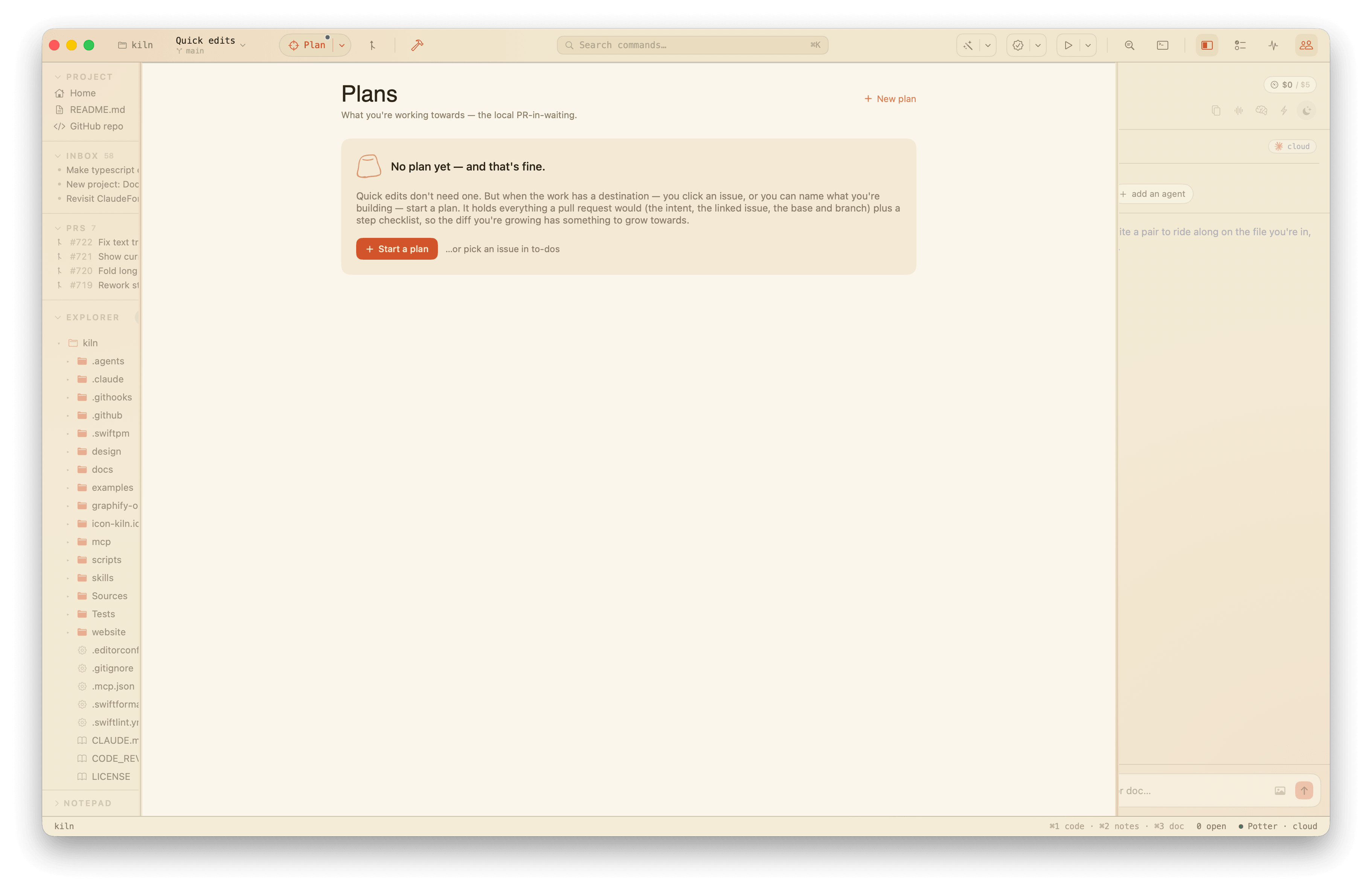Click 'or pick an issue in to-dos' link
This screenshot has width=1372, height=892.
[x=502, y=249]
